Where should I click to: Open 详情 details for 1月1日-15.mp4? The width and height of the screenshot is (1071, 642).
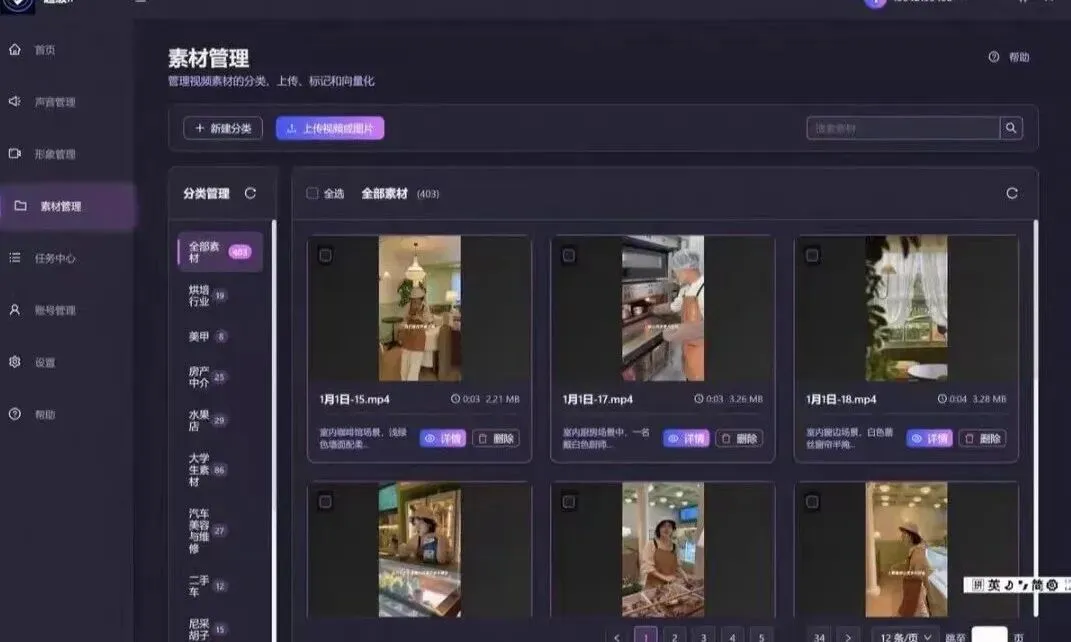coord(443,438)
